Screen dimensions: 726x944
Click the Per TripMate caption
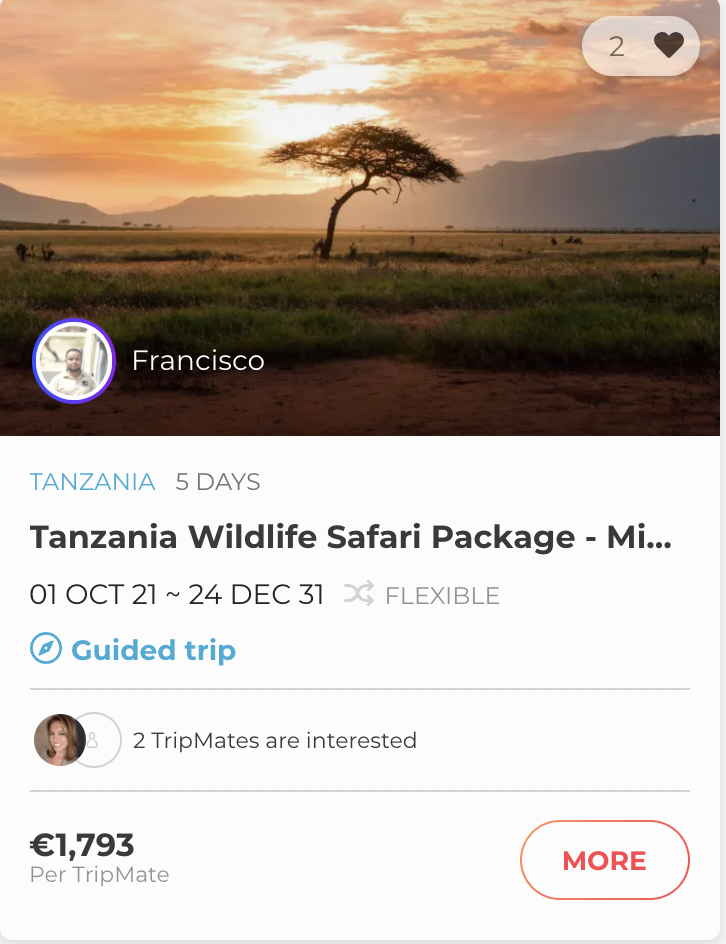pos(100,875)
